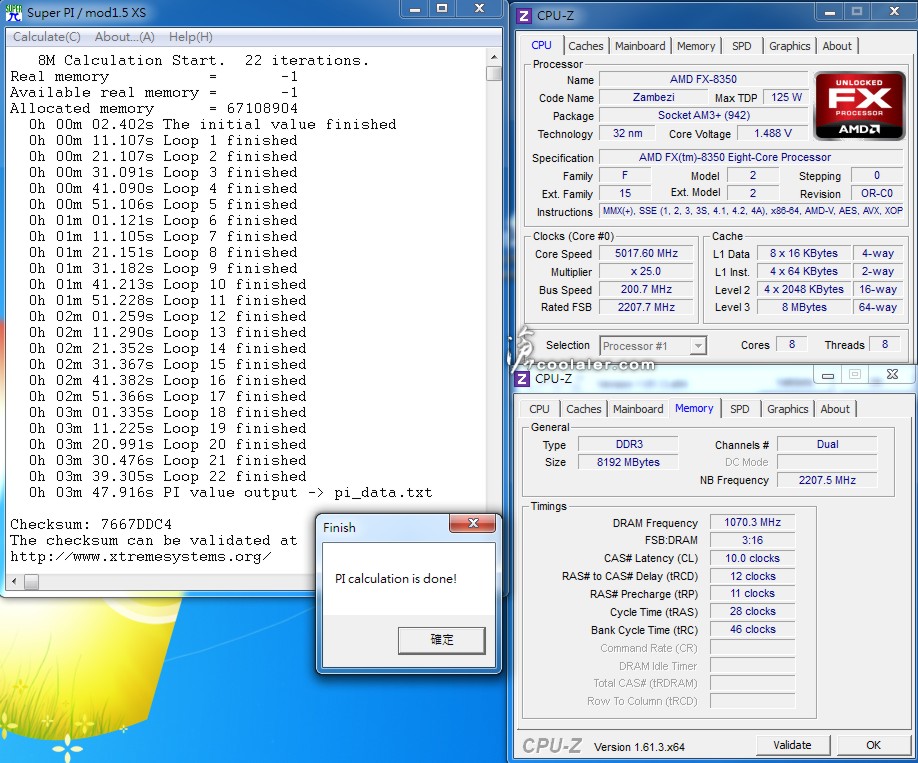This screenshot has width=918, height=763.
Task: Click the Specification AMD FX(tm)-8350 Eight-Core Processor field
Action: pyautogui.click(x=751, y=157)
